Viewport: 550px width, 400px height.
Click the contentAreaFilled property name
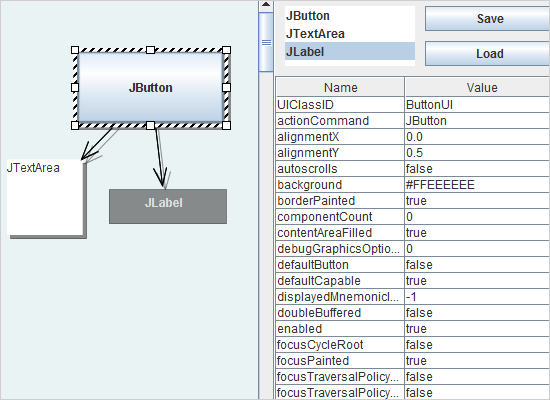point(340,233)
